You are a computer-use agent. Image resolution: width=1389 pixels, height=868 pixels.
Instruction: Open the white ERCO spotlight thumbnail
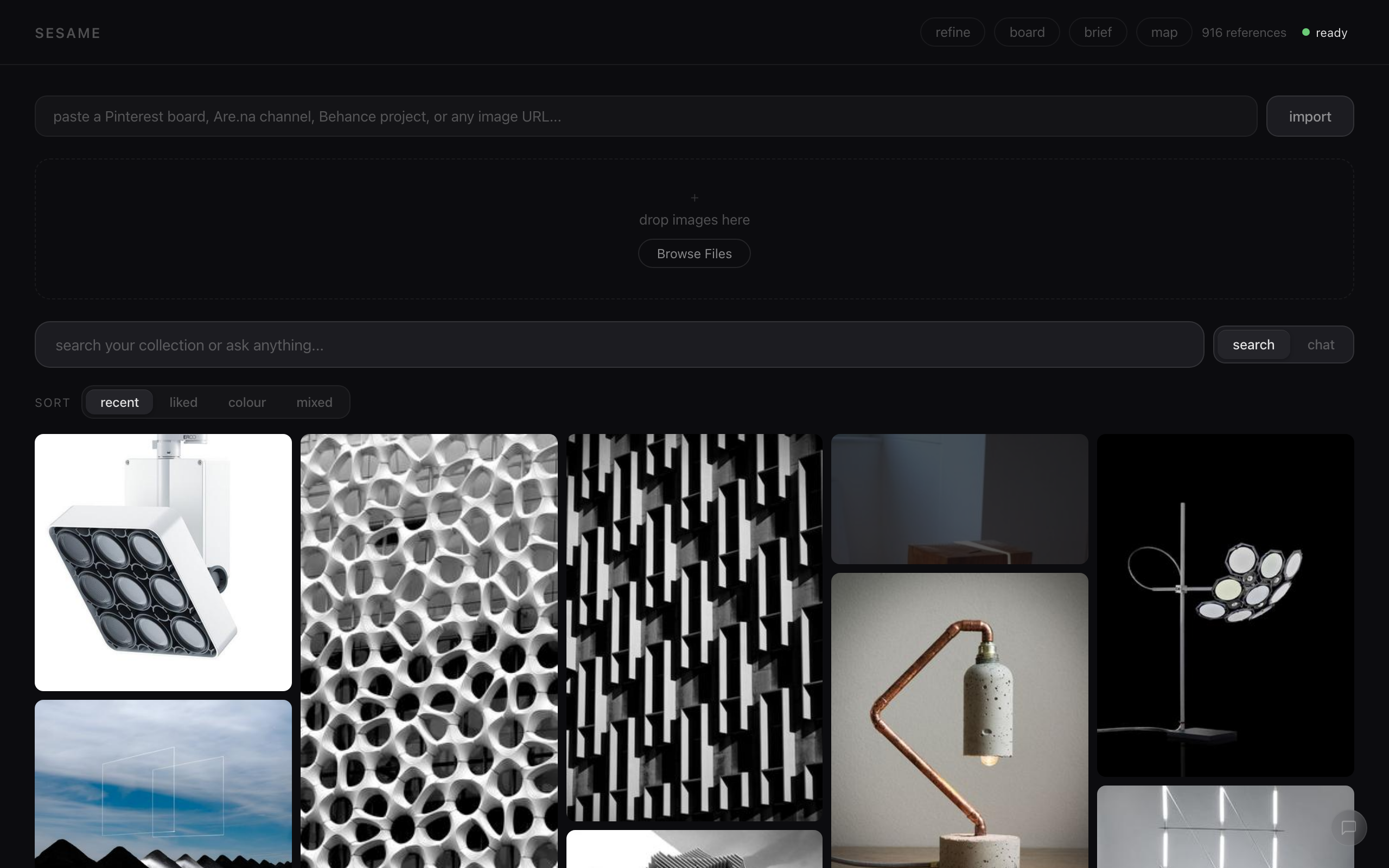(x=163, y=563)
